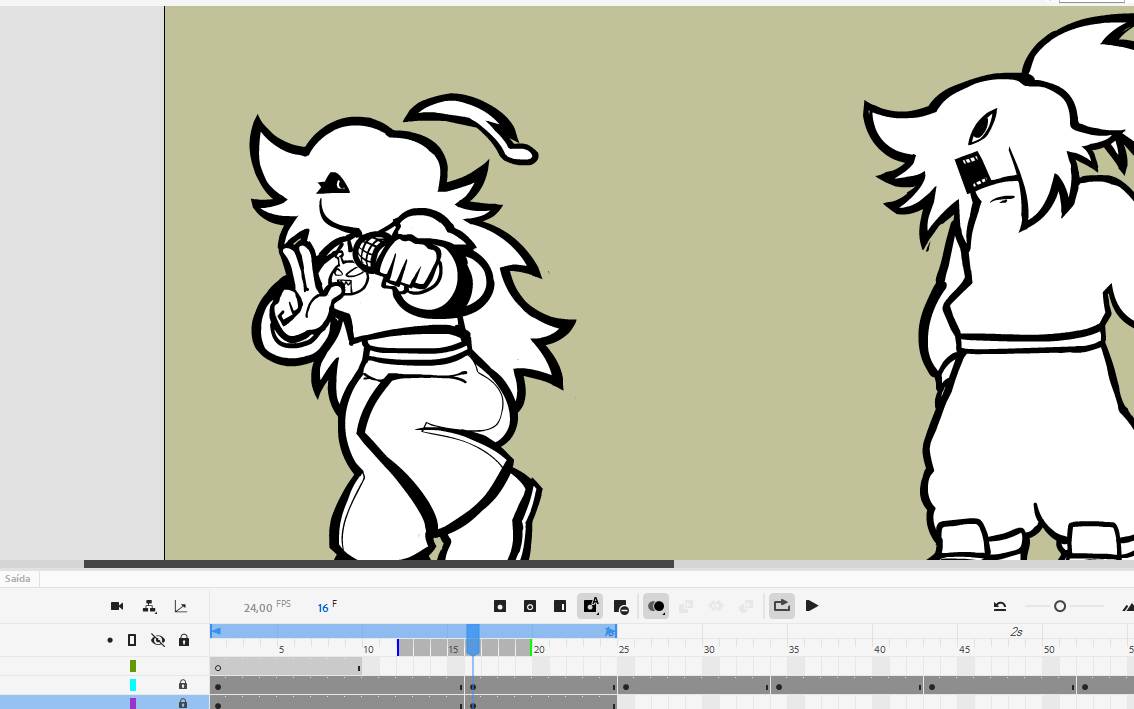Toggle the loop playback button
The width and height of the screenshot is (1134, 709).
click(x=781, y=606)
